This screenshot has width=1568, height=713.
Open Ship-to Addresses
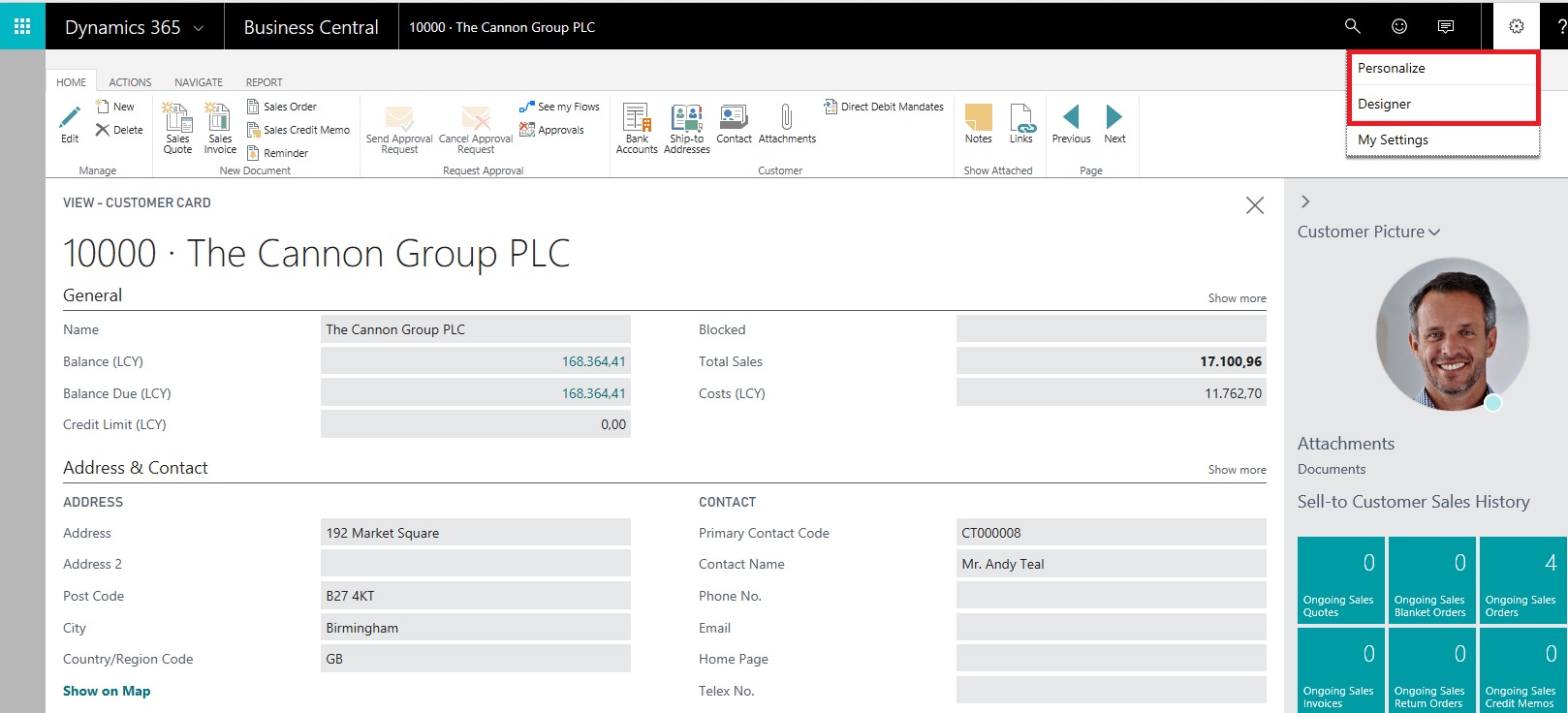point(687,128)
